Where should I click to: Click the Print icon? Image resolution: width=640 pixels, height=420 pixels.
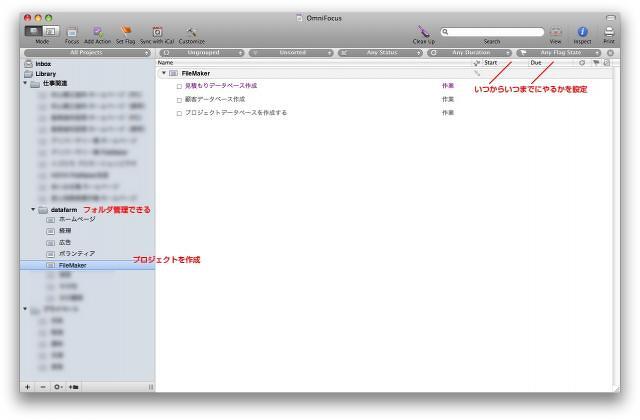coord(609,32)
